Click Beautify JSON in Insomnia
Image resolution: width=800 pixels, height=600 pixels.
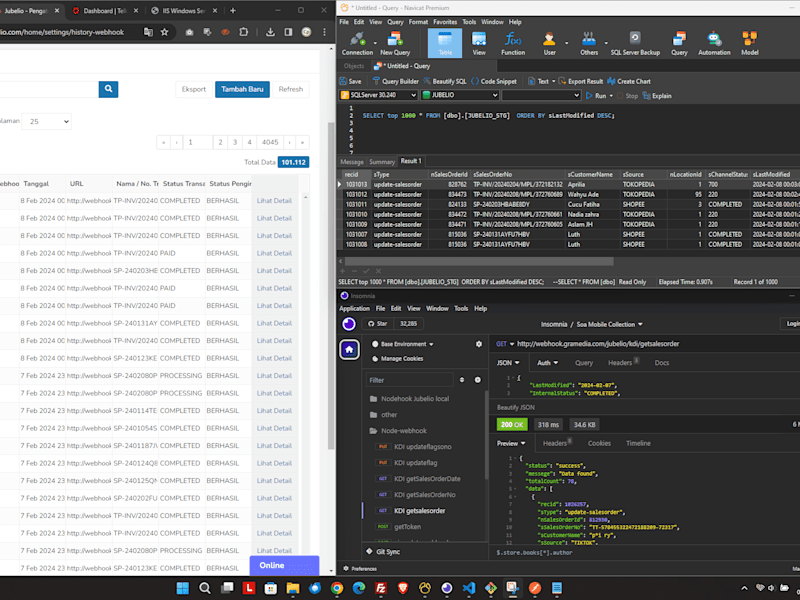(515, 407)
